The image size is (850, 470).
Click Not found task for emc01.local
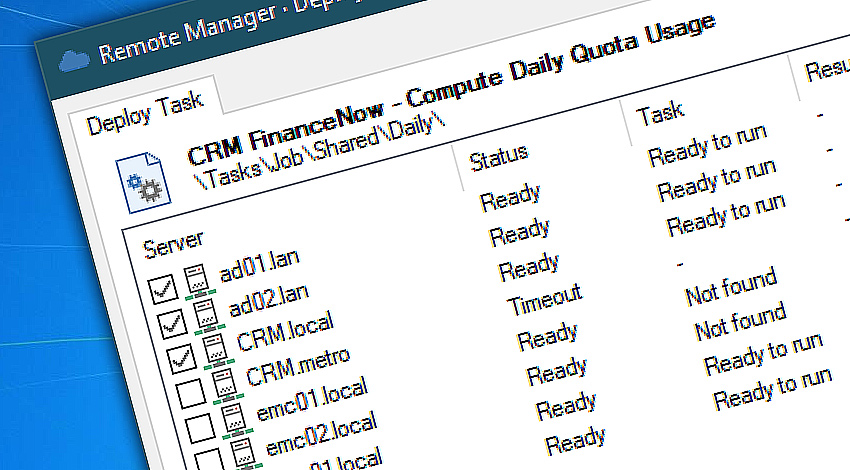tap(731, 286)
